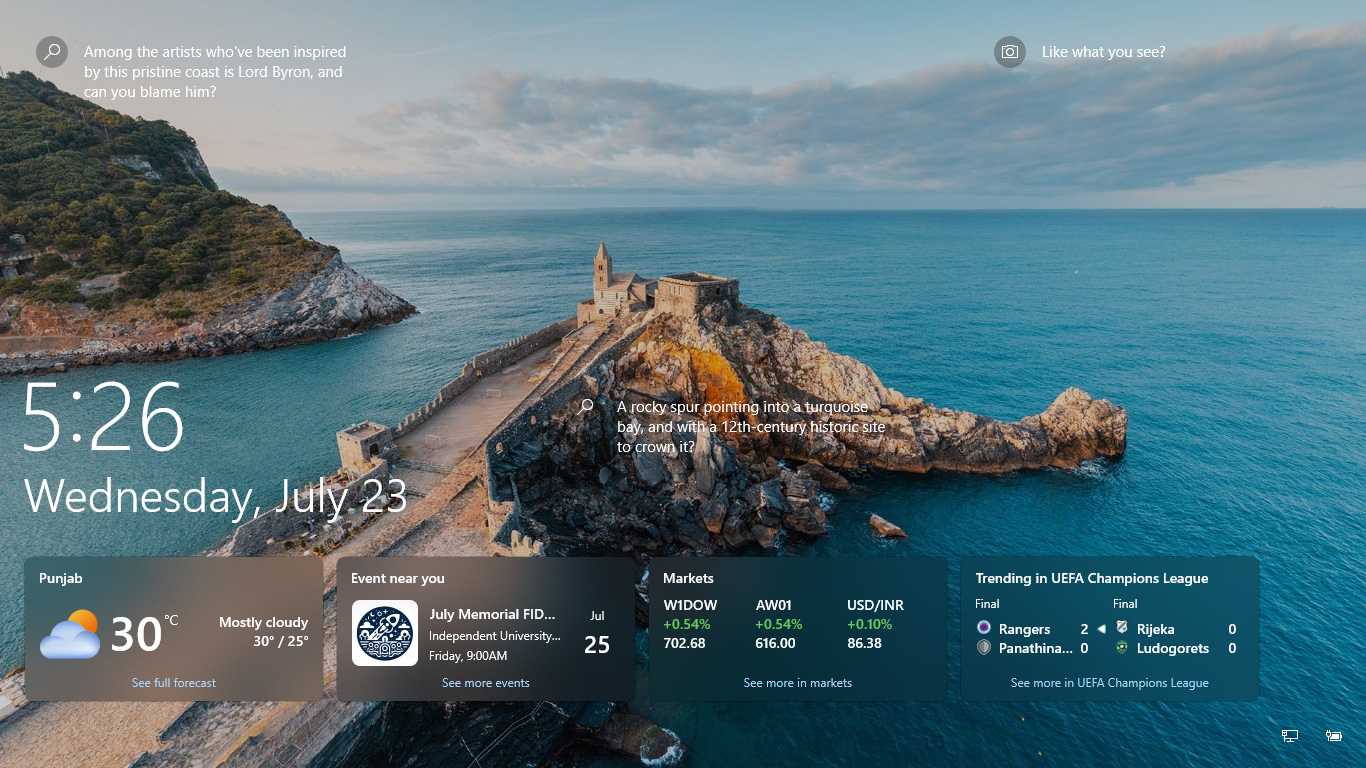Open See full forecast link
This screenshot has height=768, width=1366.
[174, 683]
